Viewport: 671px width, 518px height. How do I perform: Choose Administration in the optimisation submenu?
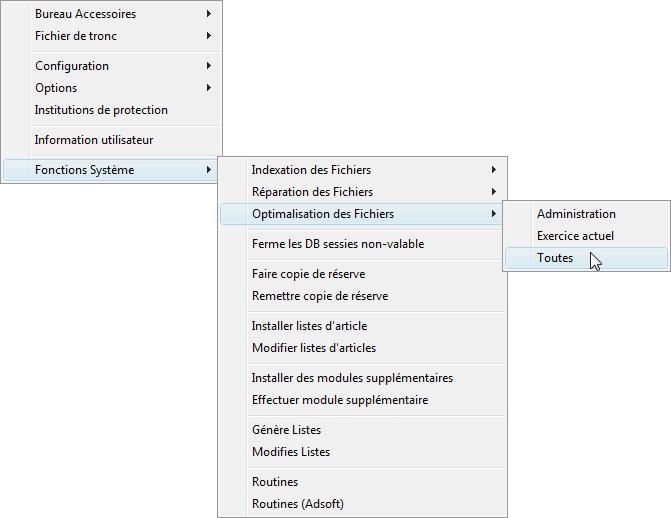pos(586,214)
